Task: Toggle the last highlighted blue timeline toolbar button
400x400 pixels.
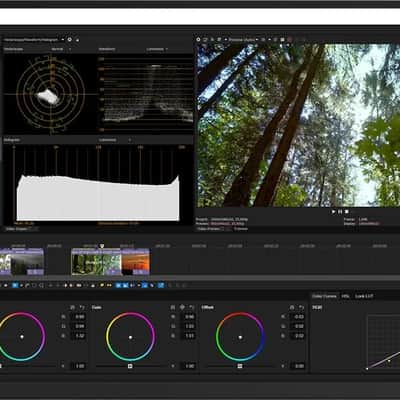Action: click(161, 285)
